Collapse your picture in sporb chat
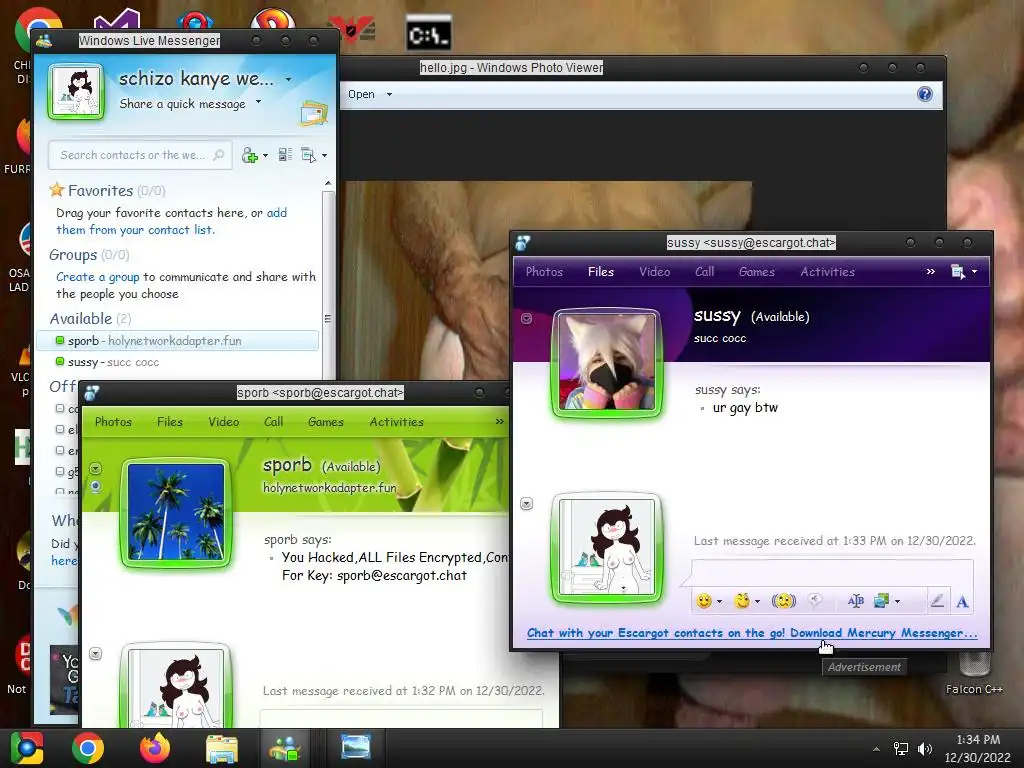Image resolution: width=1024 pixels, height=768 pixels. 95,654
